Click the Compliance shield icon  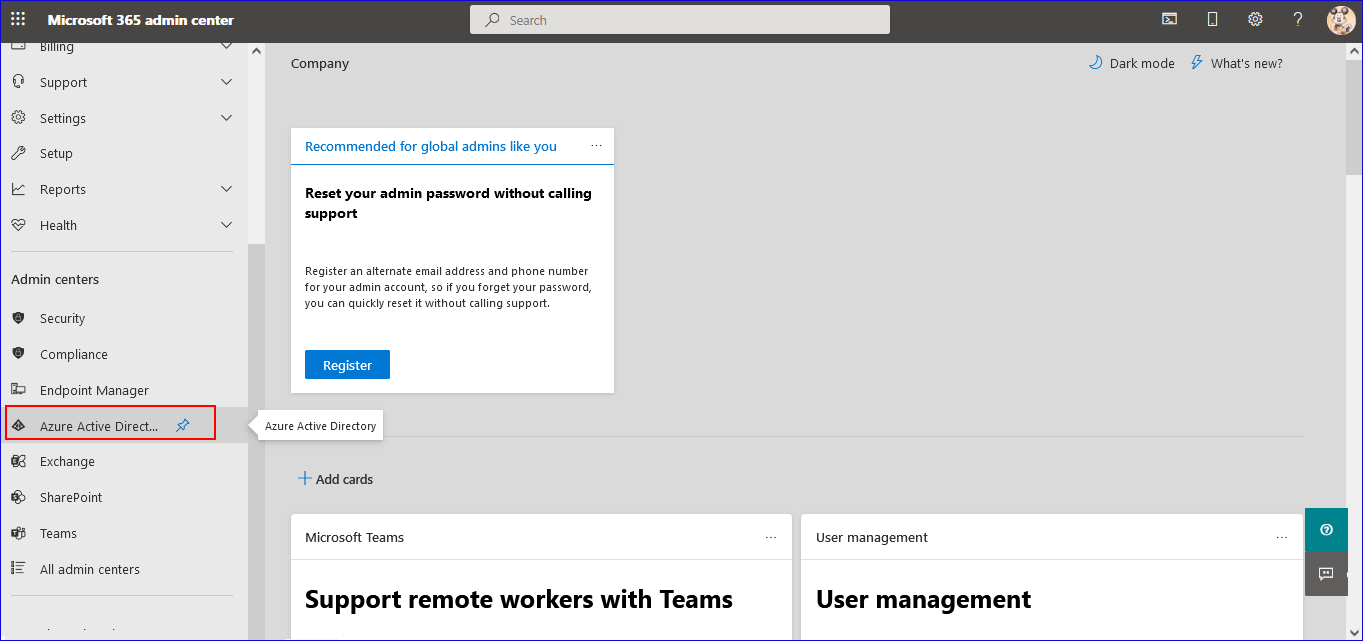click(x=18, y=354)
